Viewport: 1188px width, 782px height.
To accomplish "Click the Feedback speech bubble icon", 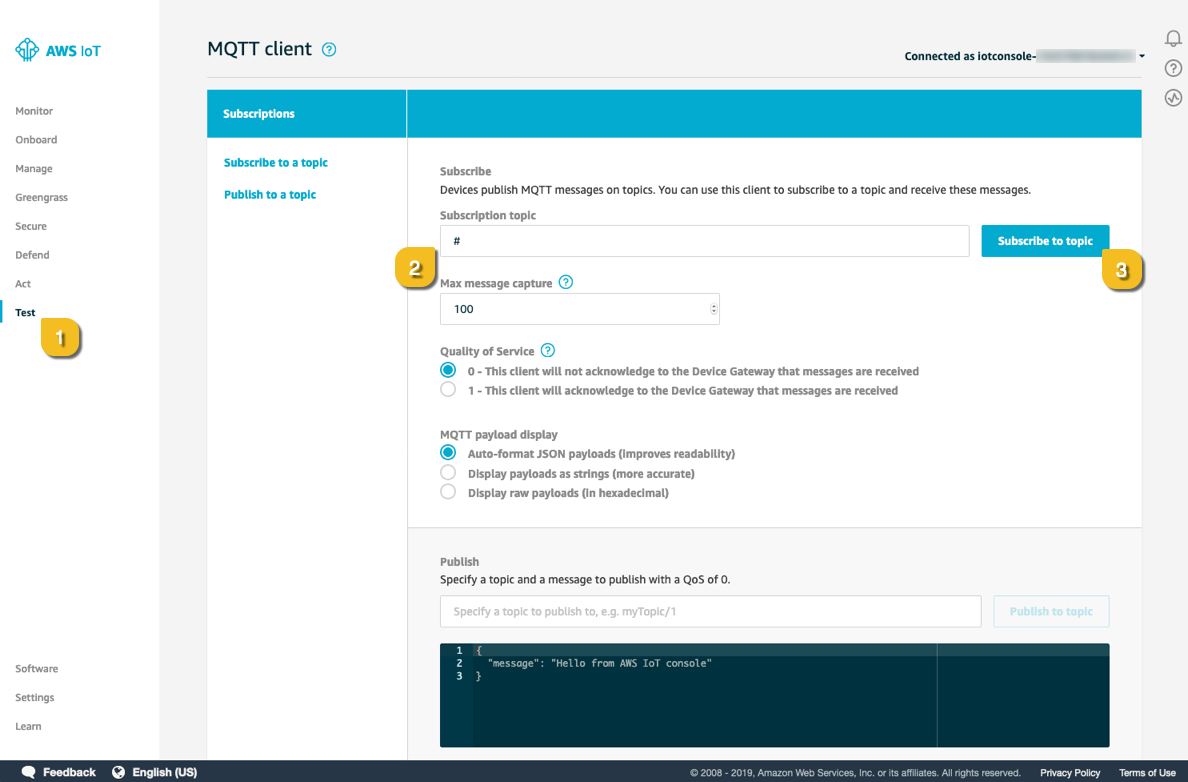I will [x=29, y=771].
